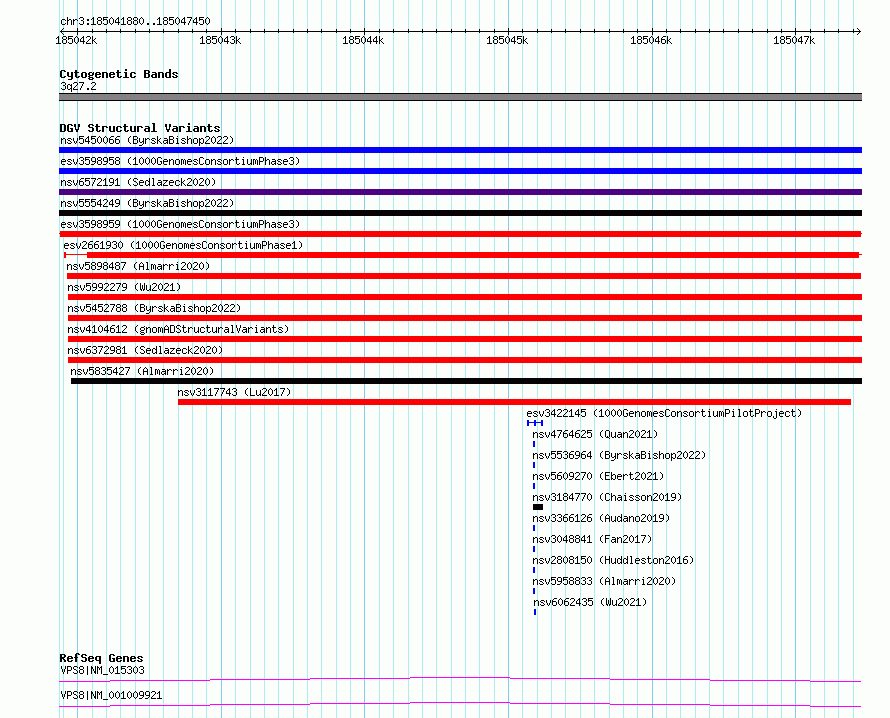
Task: Select the blue bar under nsv5450066
Action: 460,150
